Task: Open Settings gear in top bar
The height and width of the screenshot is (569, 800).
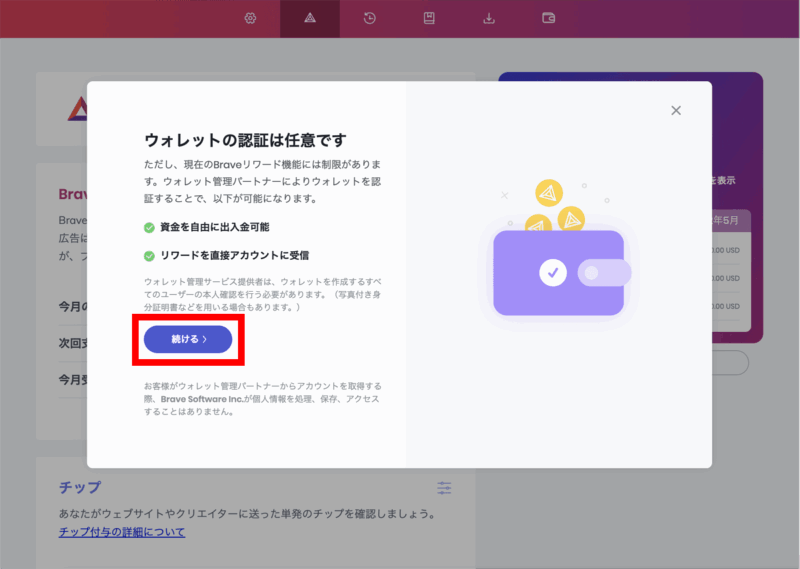Action: [x=250, y=18]
